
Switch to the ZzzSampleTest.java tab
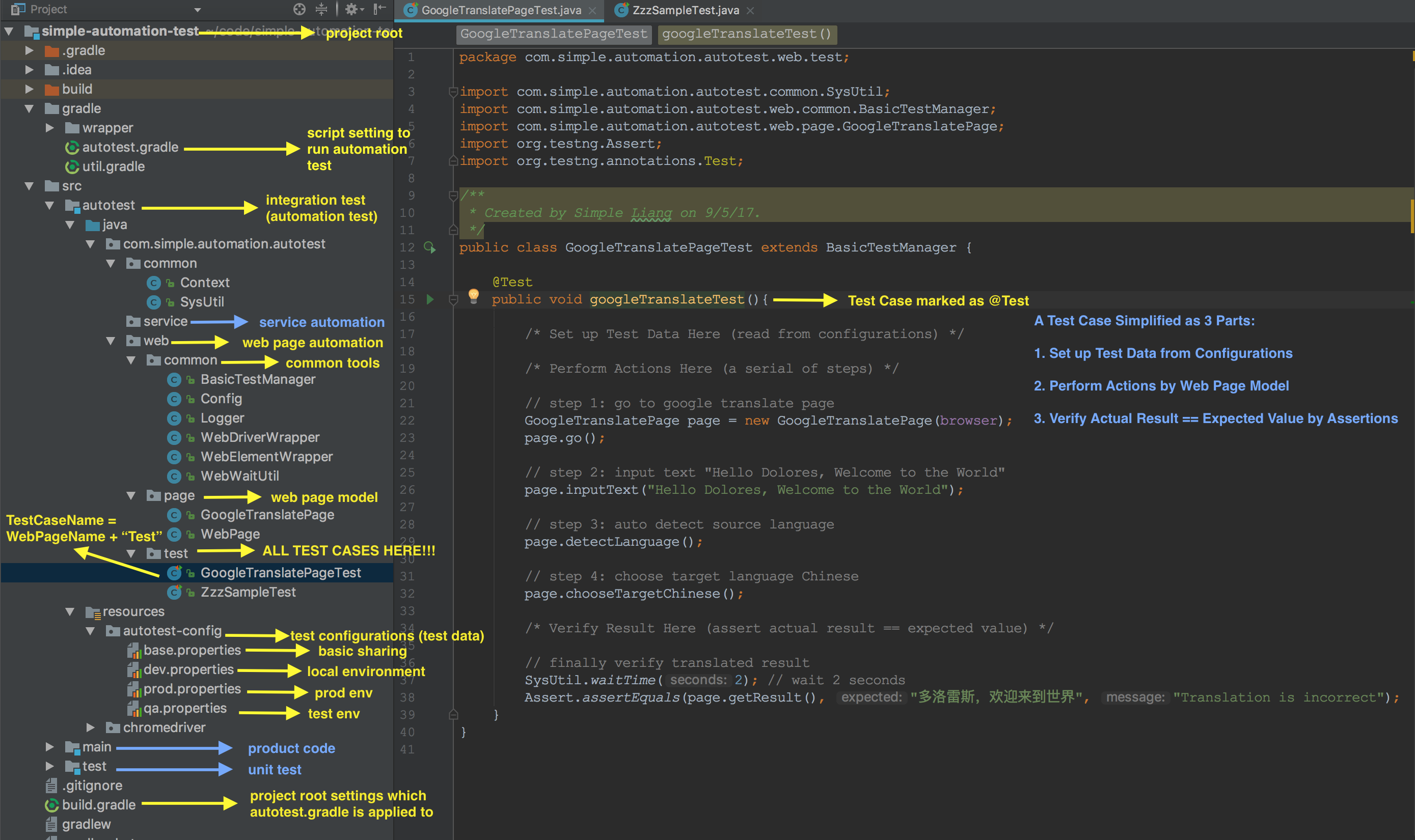(685, 10)
